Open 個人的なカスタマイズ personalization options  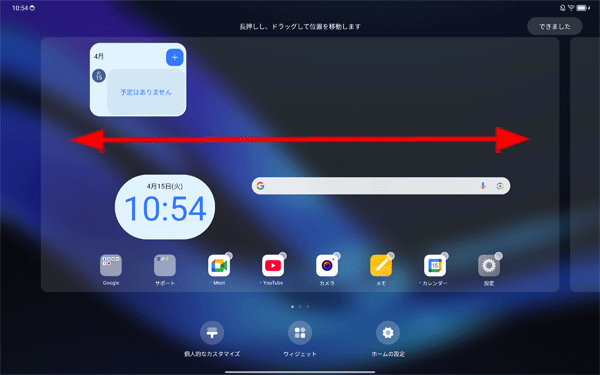tap(212, 333)
